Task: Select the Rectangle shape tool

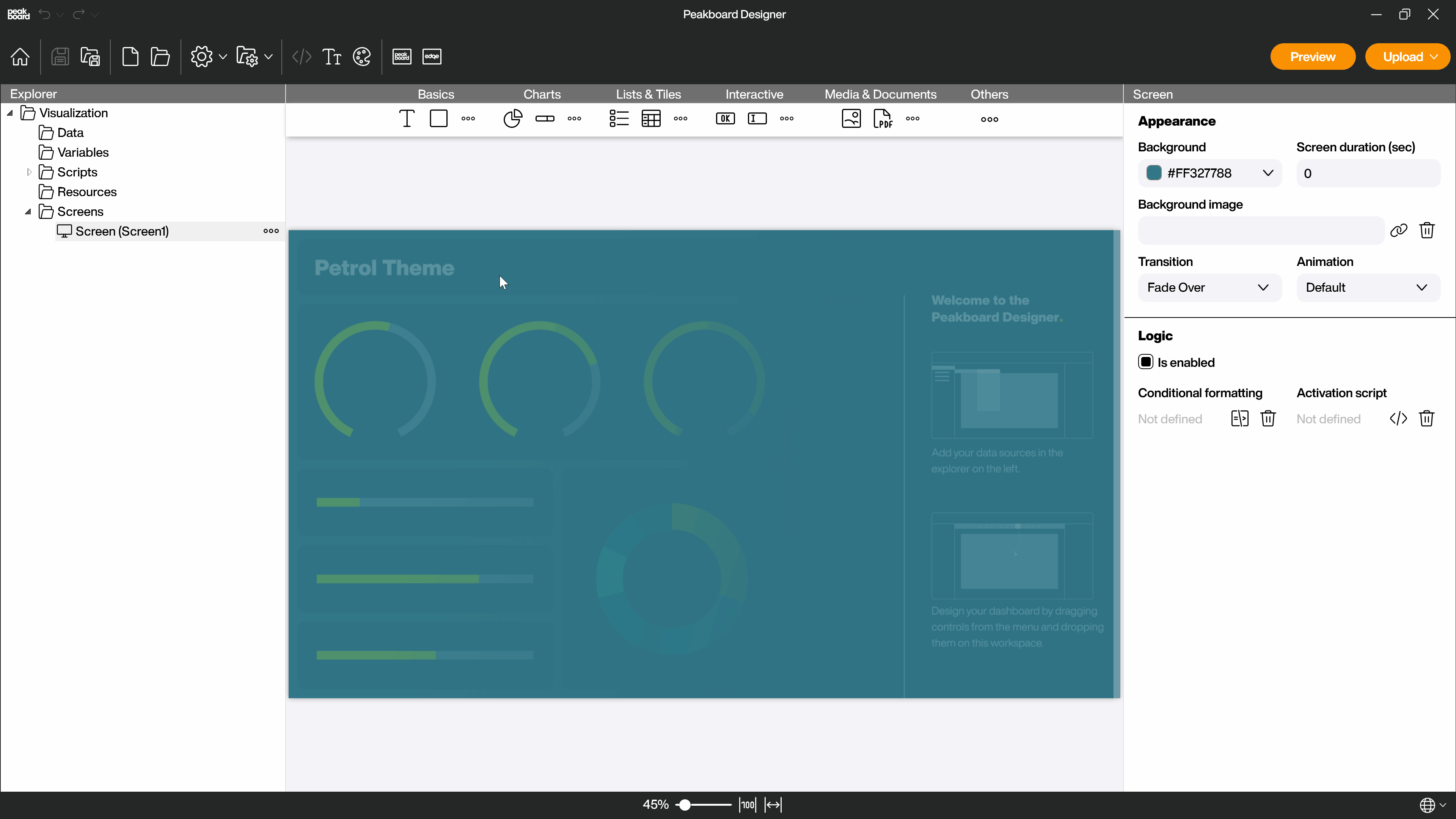Action: (438, 118)
